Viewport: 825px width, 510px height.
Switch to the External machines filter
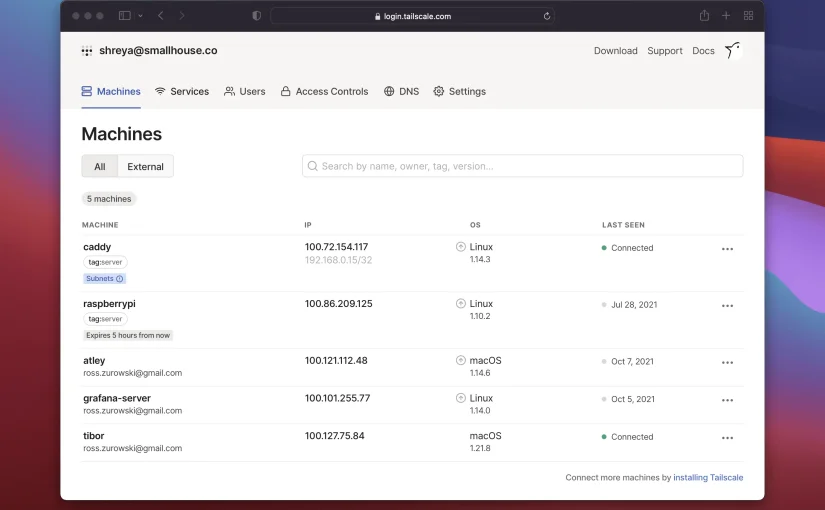(146, 167)
